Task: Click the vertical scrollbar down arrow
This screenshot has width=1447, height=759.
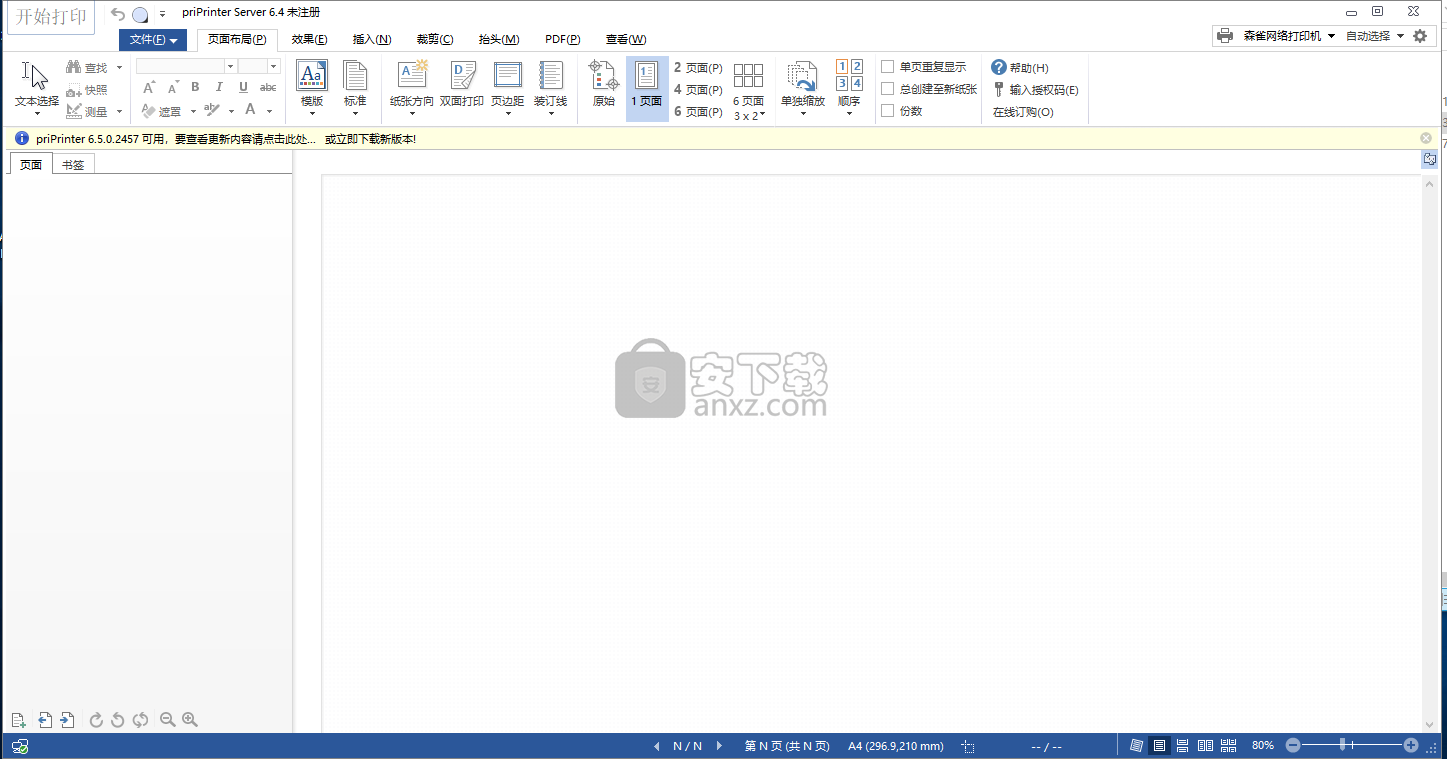Action: pyautogui.click(x=1430, y=725)
